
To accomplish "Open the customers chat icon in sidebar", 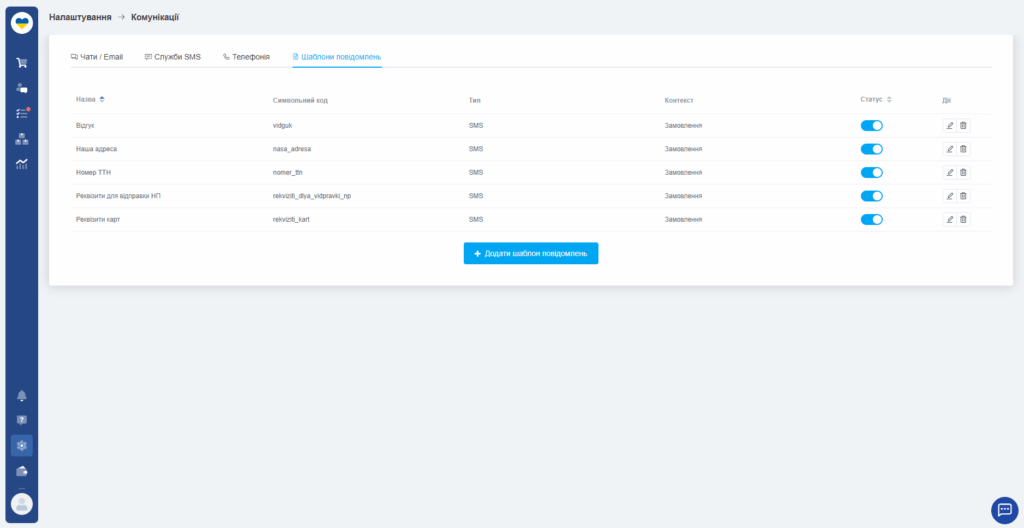I will pyautogui.click(x=22, y=88).
